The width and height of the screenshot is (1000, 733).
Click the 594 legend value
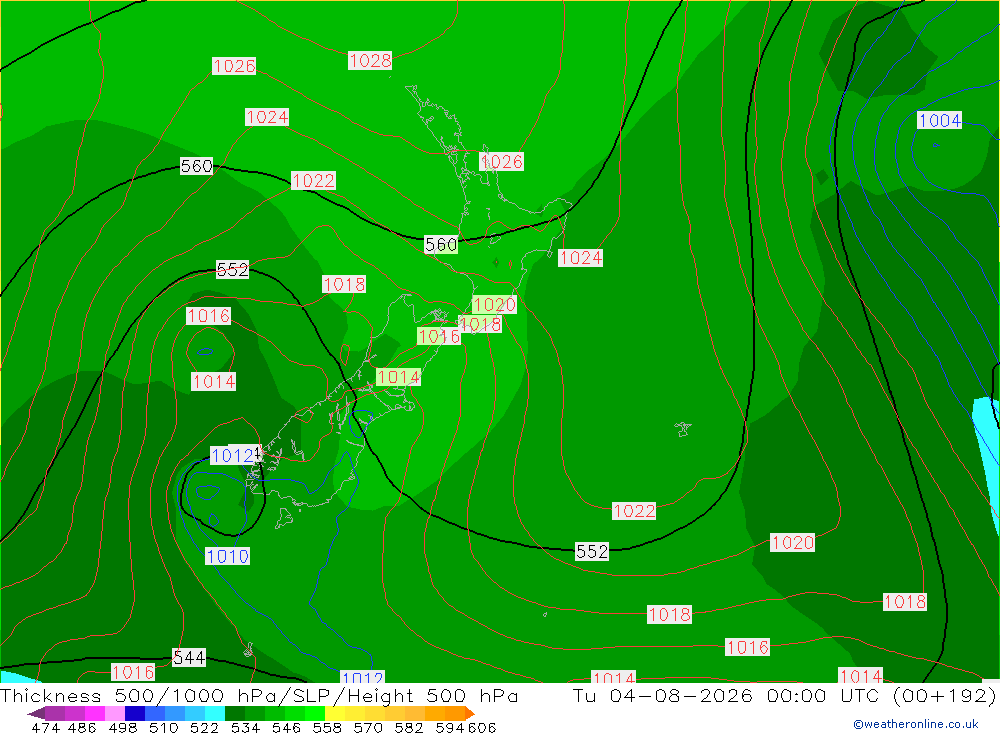click(x=450, y=727)
